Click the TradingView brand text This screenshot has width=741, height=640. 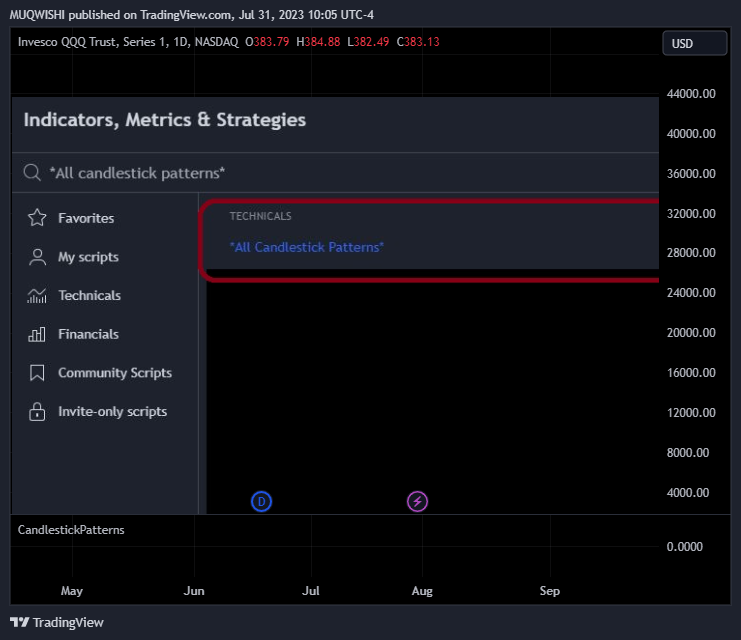pyautogui.click(x=68, y=623)
